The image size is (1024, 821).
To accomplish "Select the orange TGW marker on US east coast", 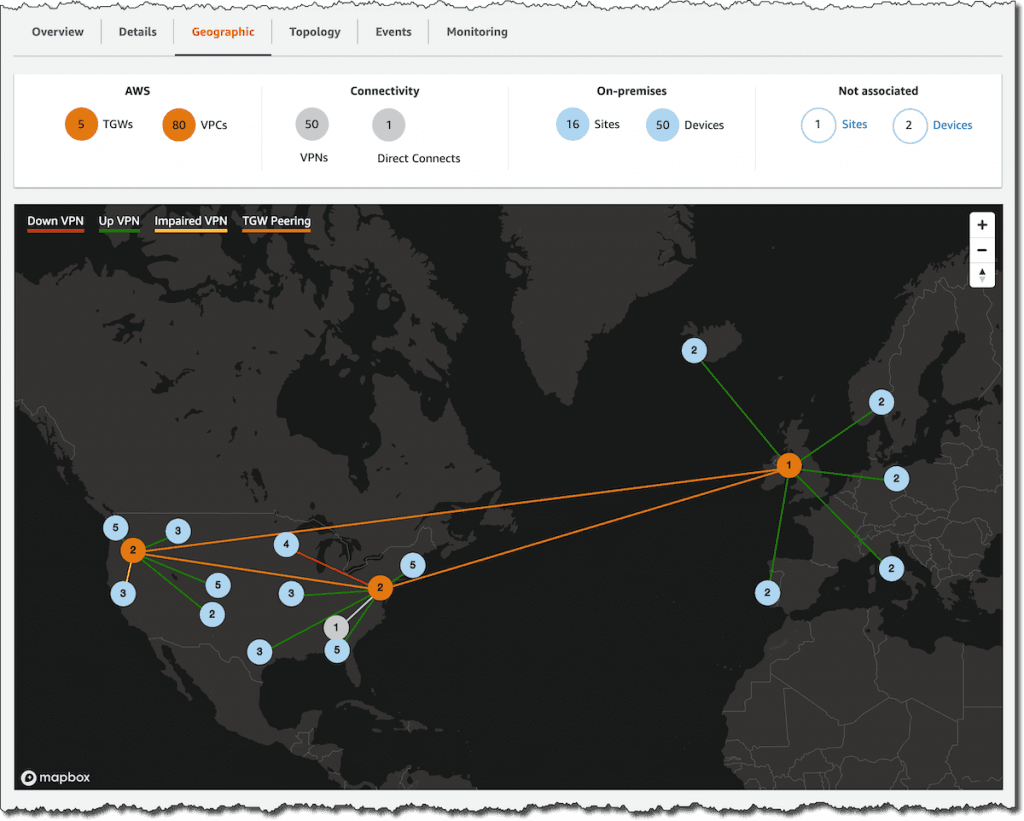I will point(378,589).
